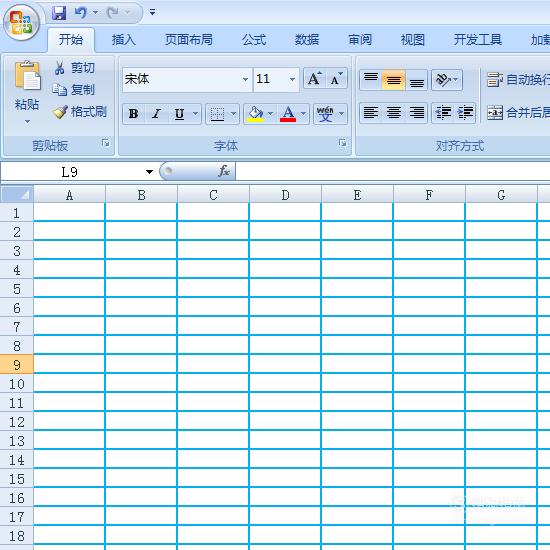Switch to the 插入 tab

pos(123,39)
